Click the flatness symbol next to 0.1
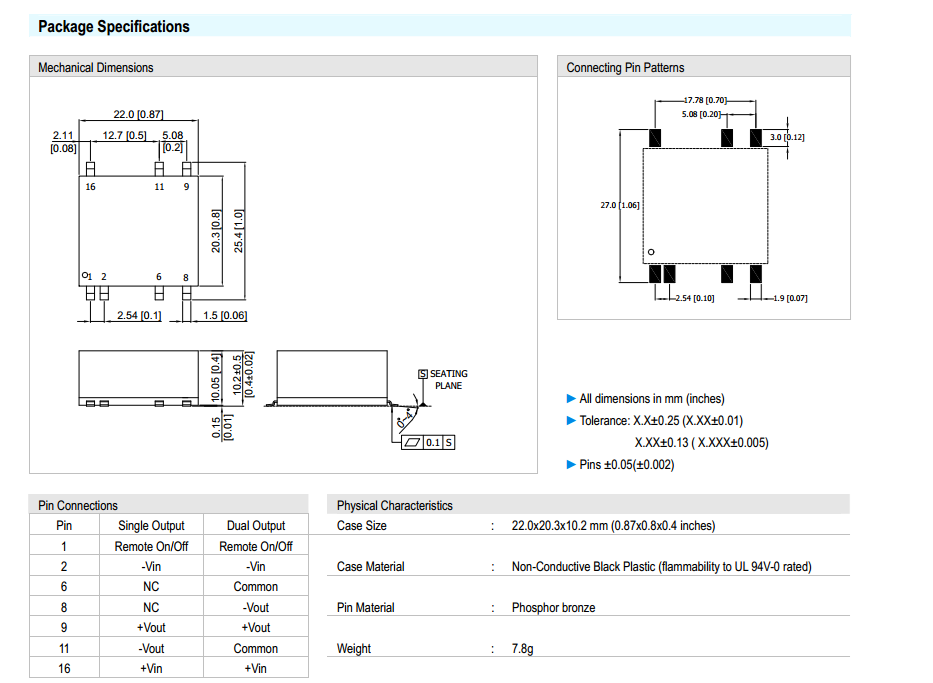933x683 pixels. pyautogui.click(x=411, y=442)
